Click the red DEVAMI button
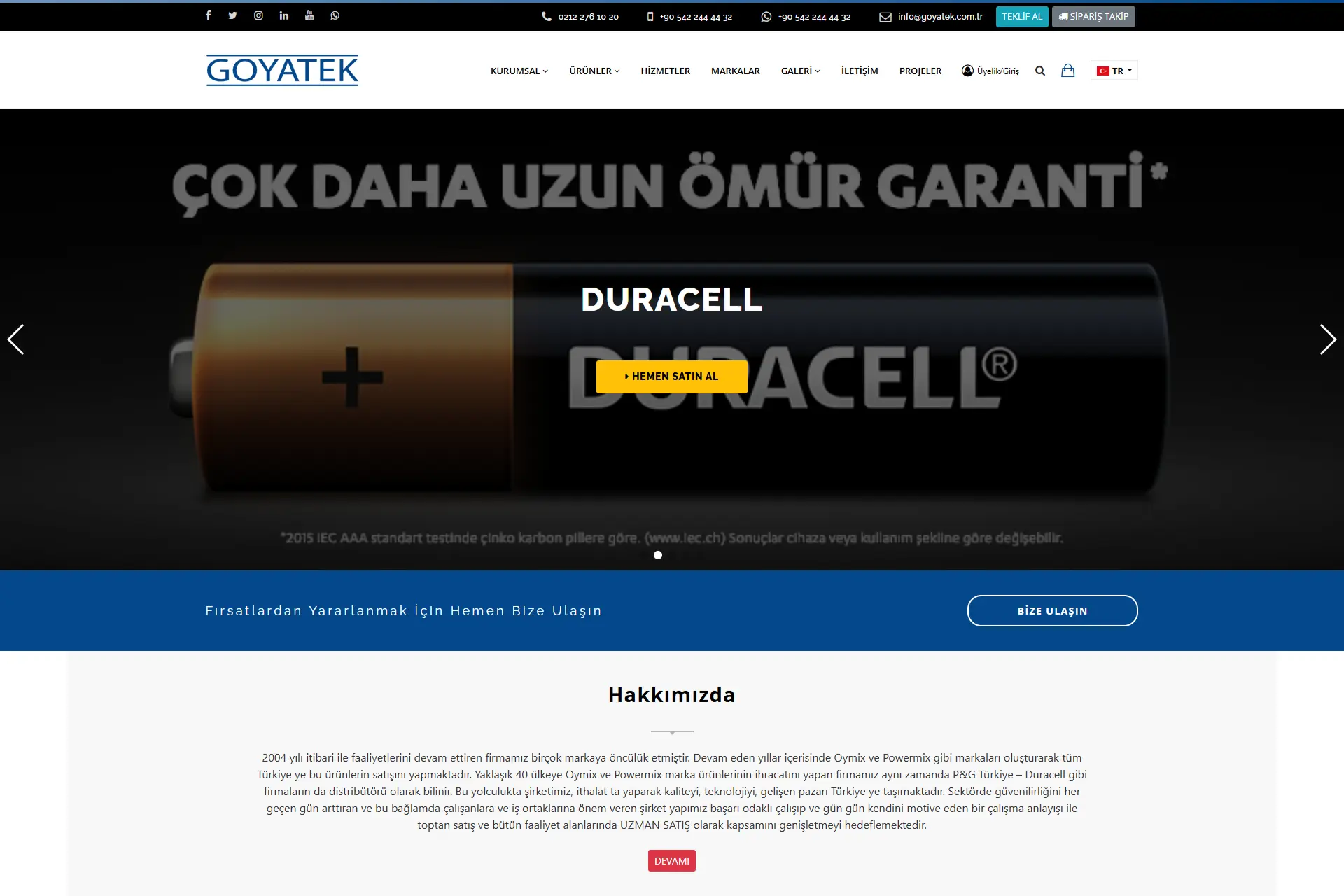This screenshot has width=1344, height=896. point(672,861)
